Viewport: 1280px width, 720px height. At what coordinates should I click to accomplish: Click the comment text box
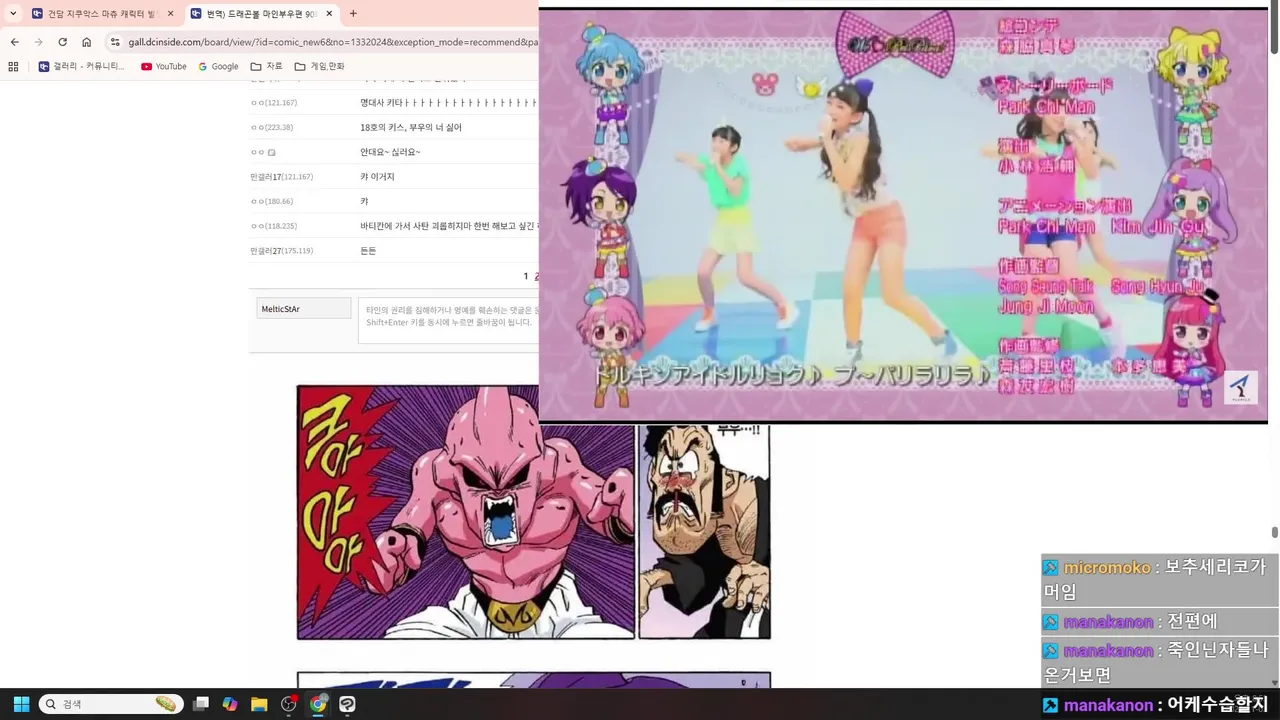(x=448, y=320)
